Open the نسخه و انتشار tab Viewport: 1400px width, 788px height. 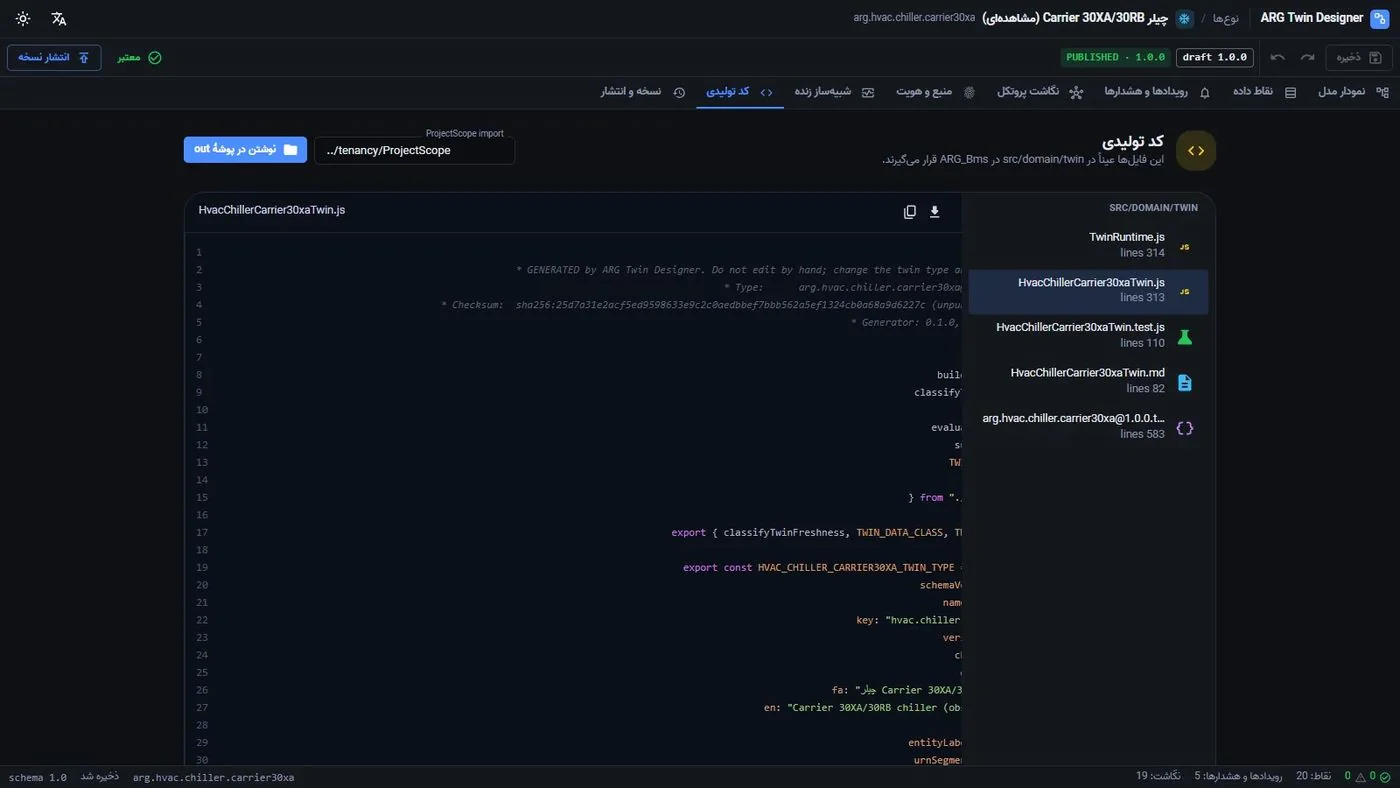(643, 92)
